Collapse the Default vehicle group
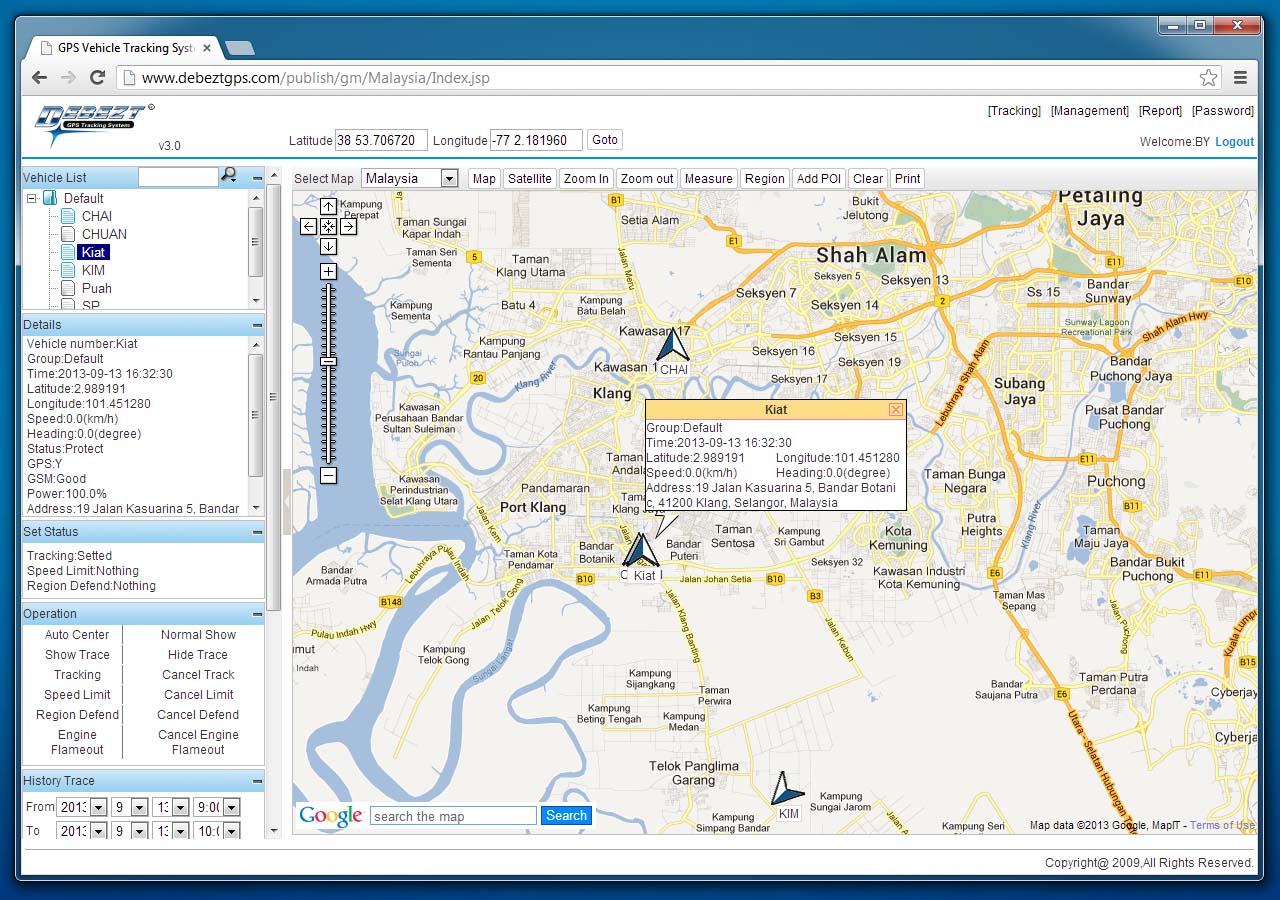Viewport: 1280px width, 900px height. pos(32,198)
